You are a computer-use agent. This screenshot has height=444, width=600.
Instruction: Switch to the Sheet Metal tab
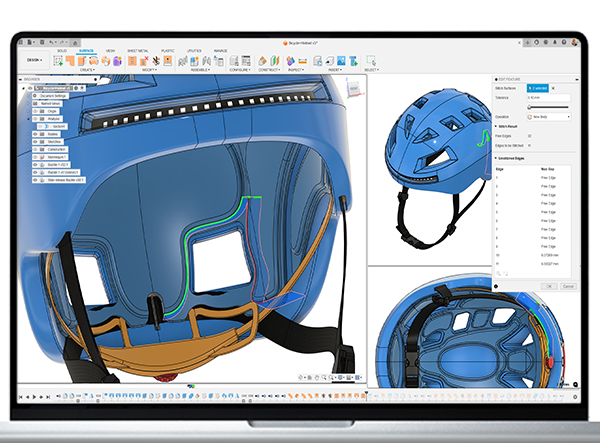pyautogui.click(x=138, y=51)
